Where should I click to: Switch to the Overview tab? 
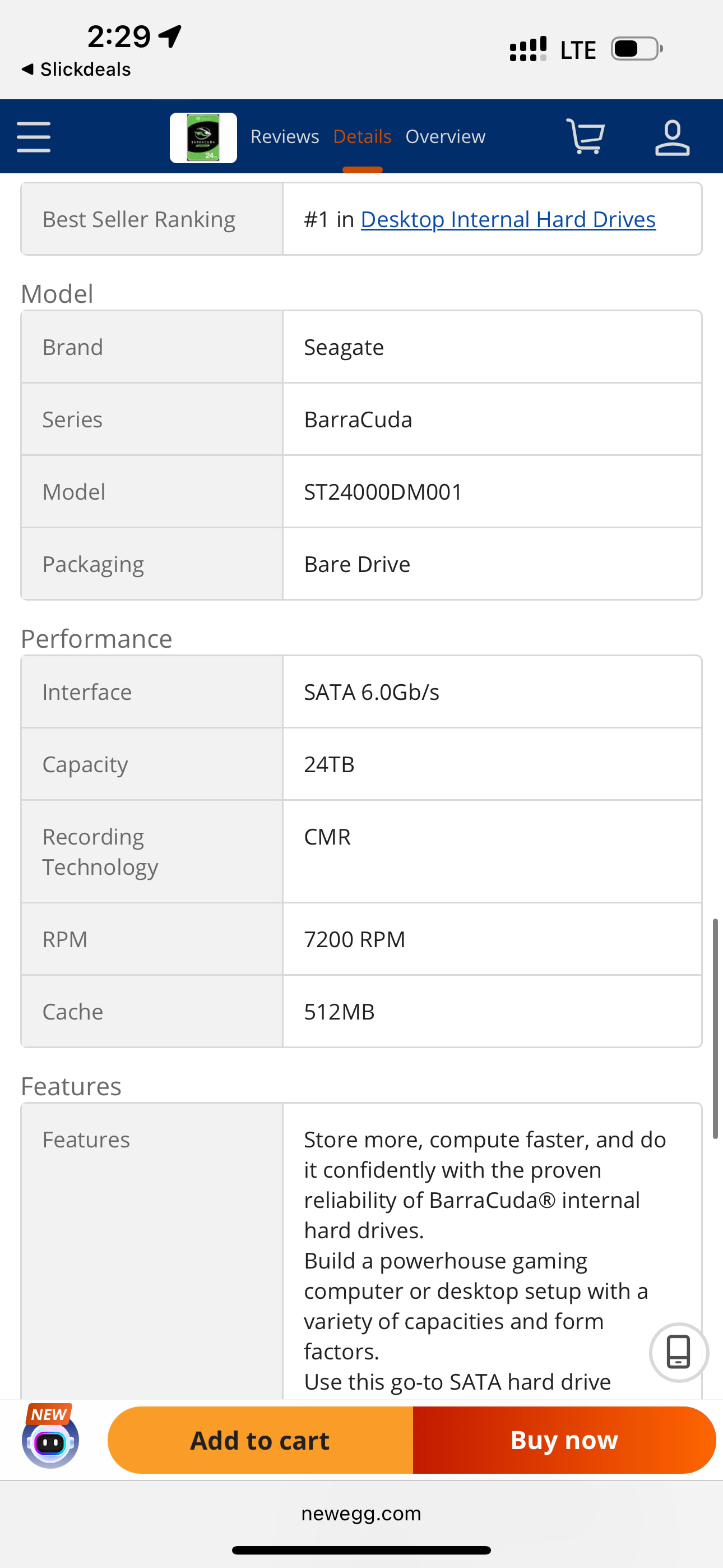(x=446, y=136)
